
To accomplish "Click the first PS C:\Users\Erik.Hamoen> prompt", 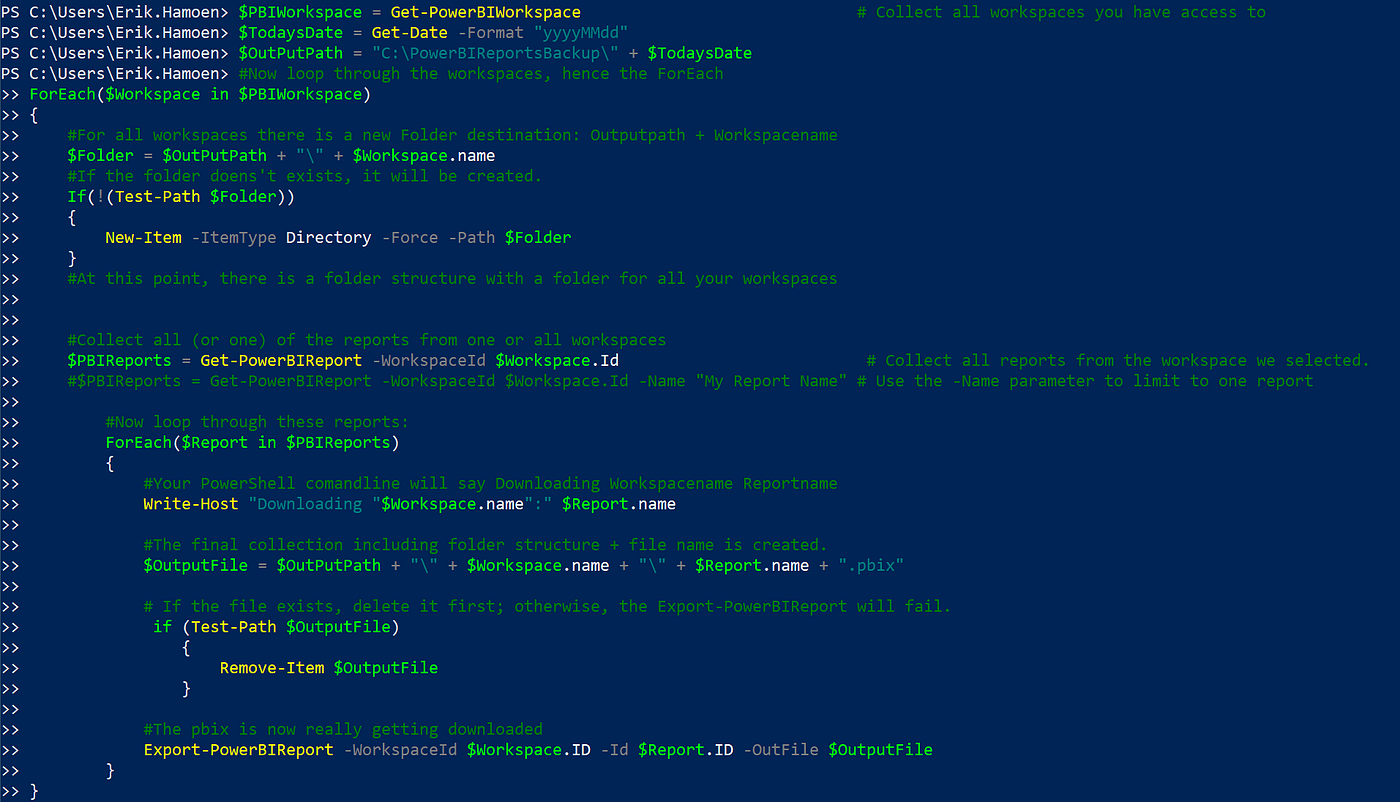I will (x=114, y=12).
